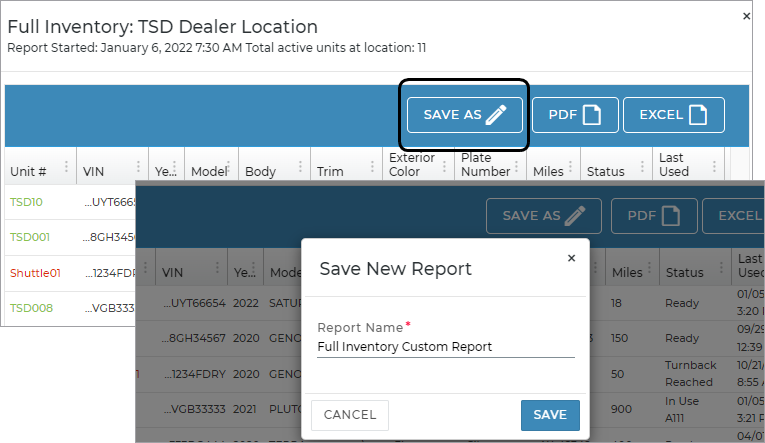The height and width of the screenshot is (443, 765).
Task: Open Trim column options menu
Action: (x=372, y=168)
